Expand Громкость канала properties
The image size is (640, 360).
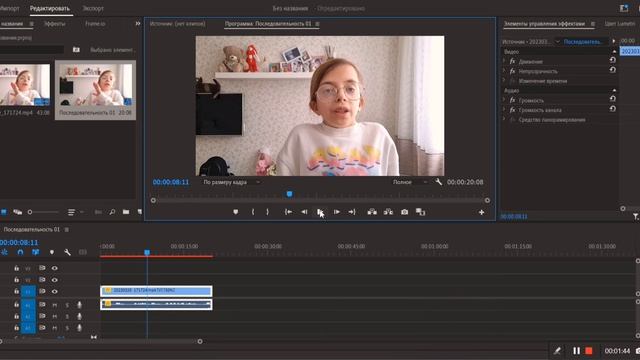click(504, 110)
